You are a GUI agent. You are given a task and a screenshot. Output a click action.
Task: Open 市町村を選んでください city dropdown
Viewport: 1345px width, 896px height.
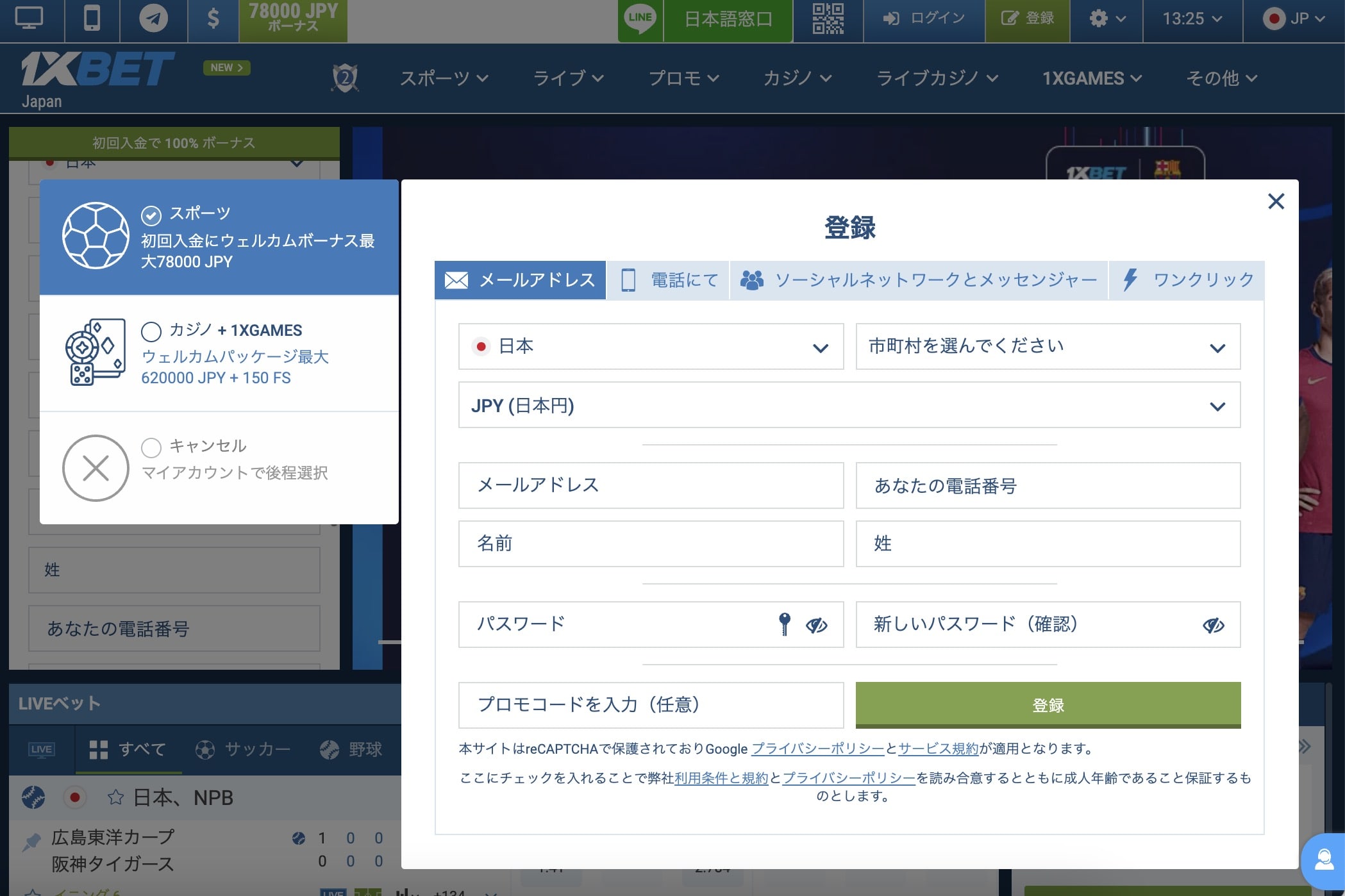click(x=1048, y=346)
